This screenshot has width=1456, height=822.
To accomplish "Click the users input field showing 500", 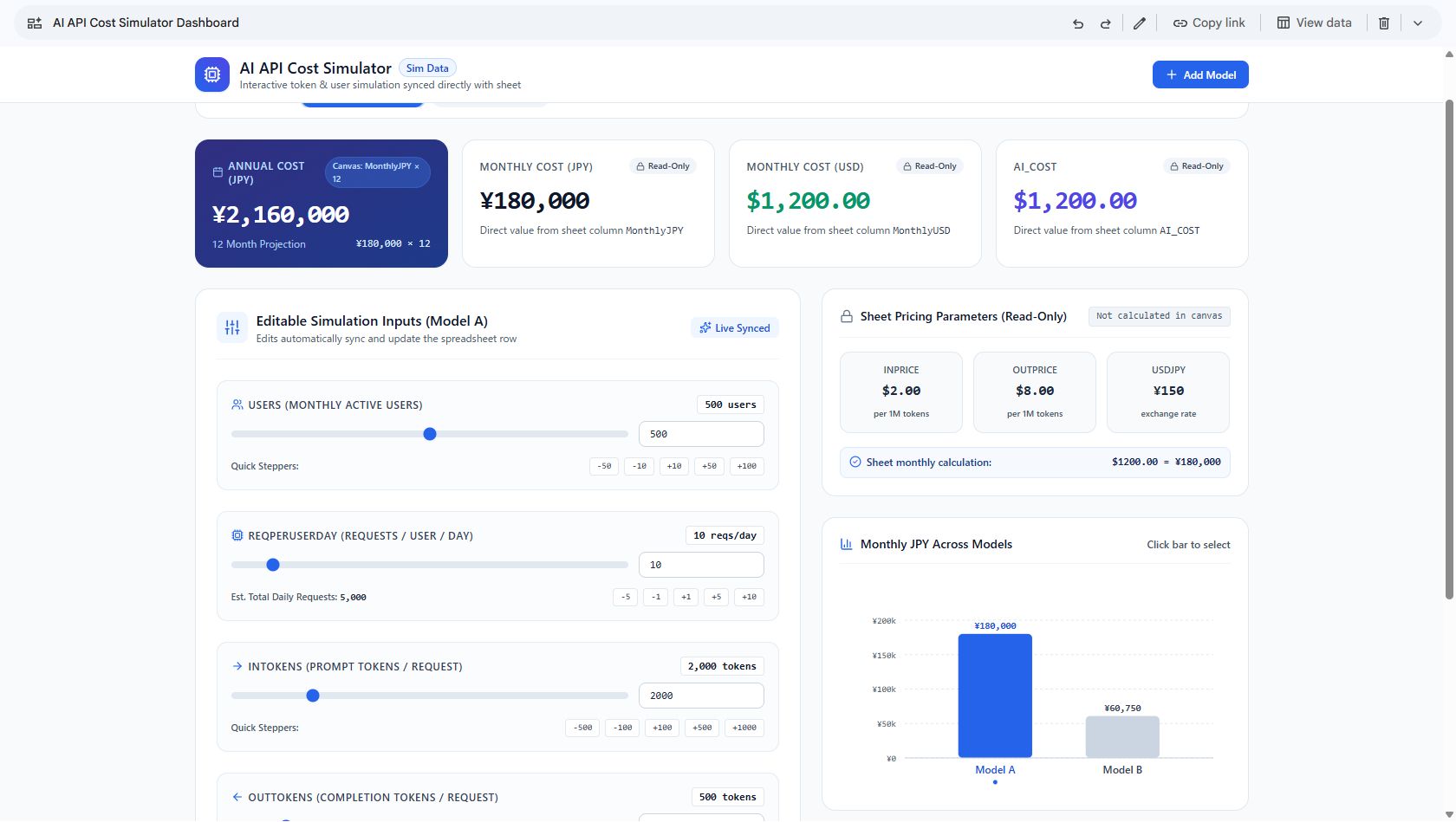I will pyautogui.click(x=701, y=434).
